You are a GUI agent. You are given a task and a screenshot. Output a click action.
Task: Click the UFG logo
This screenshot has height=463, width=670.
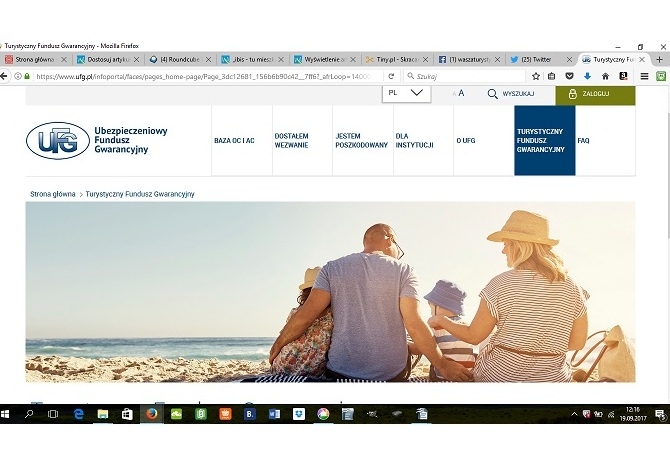pos(58,141)
